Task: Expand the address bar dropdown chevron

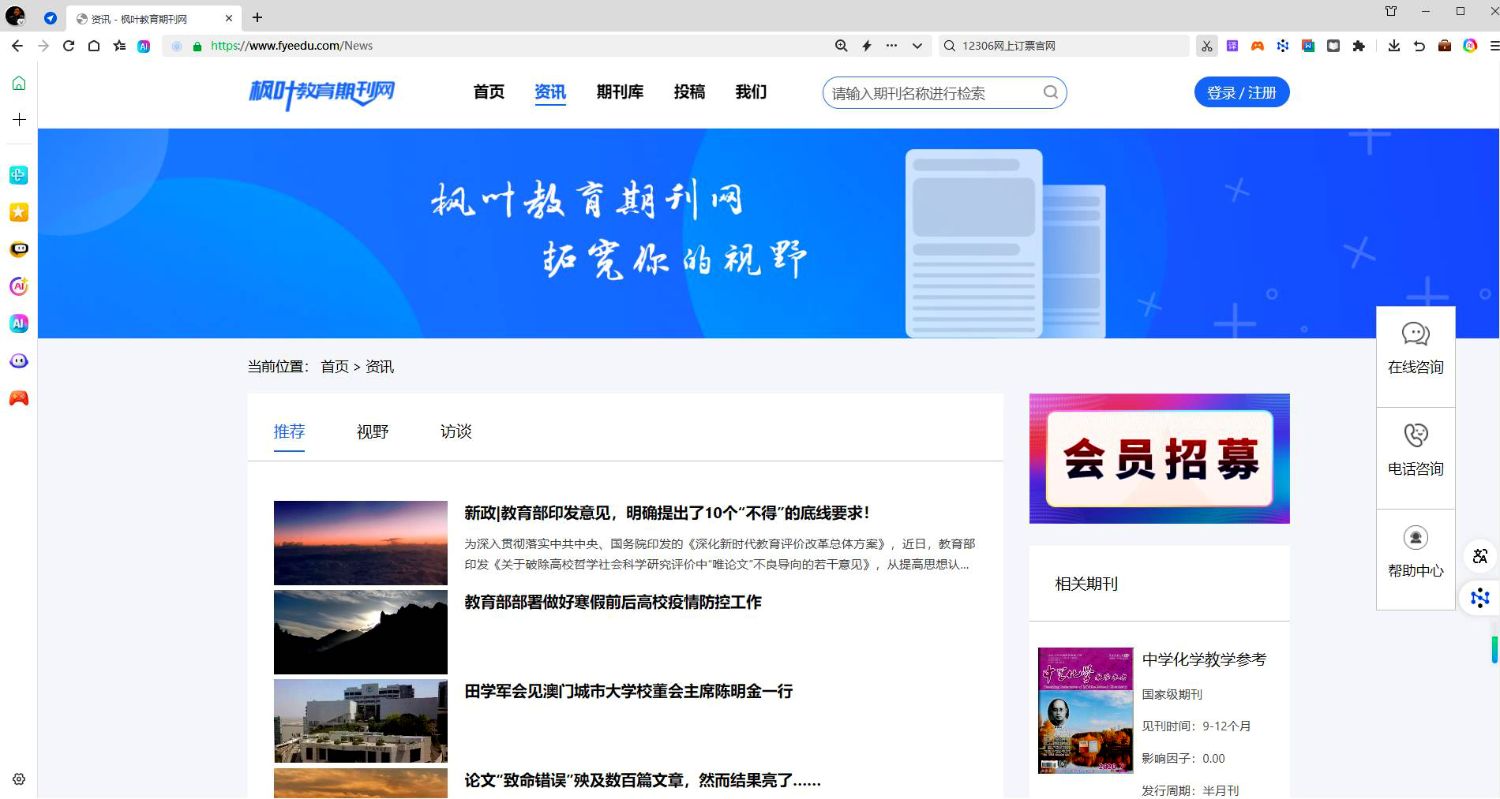Action: (x=917, y=45)
